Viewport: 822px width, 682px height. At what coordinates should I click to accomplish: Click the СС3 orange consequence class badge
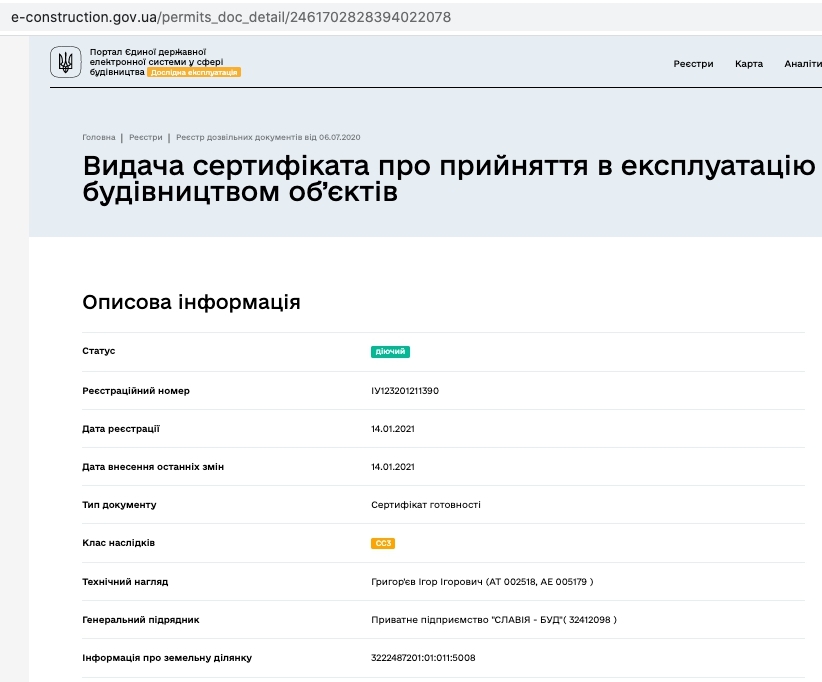[383, 543]
